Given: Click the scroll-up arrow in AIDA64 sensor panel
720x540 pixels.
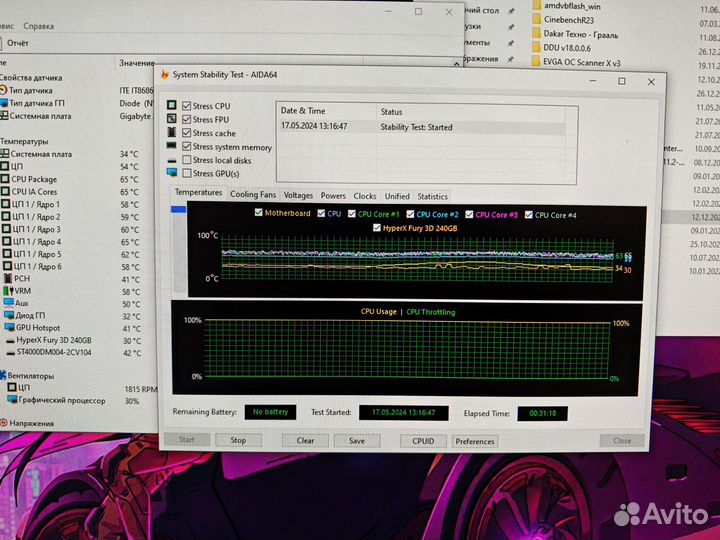Looking at the screenshot, I should pos(456,64).
